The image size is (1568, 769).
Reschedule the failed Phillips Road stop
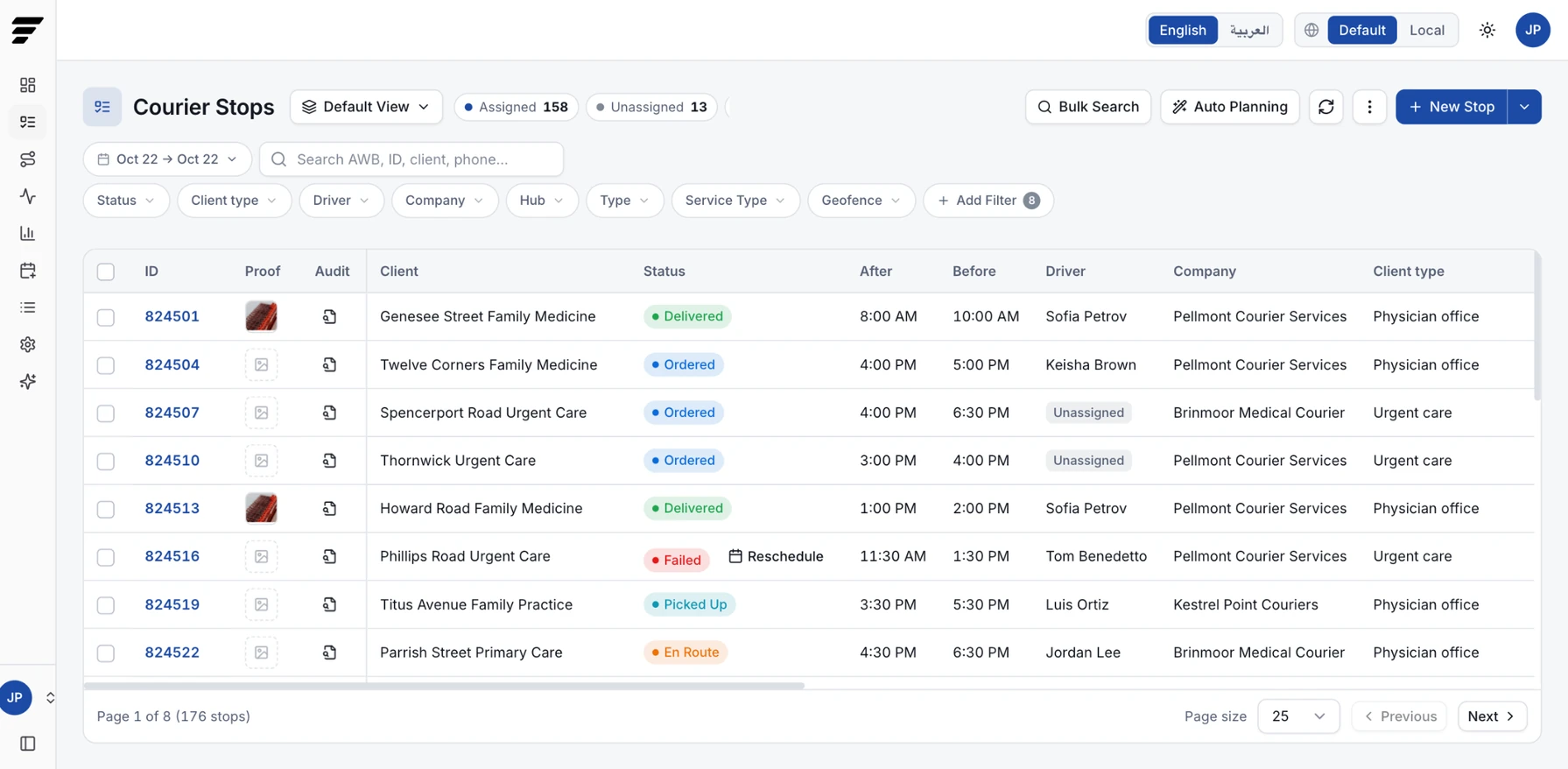click(x=776, y=556)
